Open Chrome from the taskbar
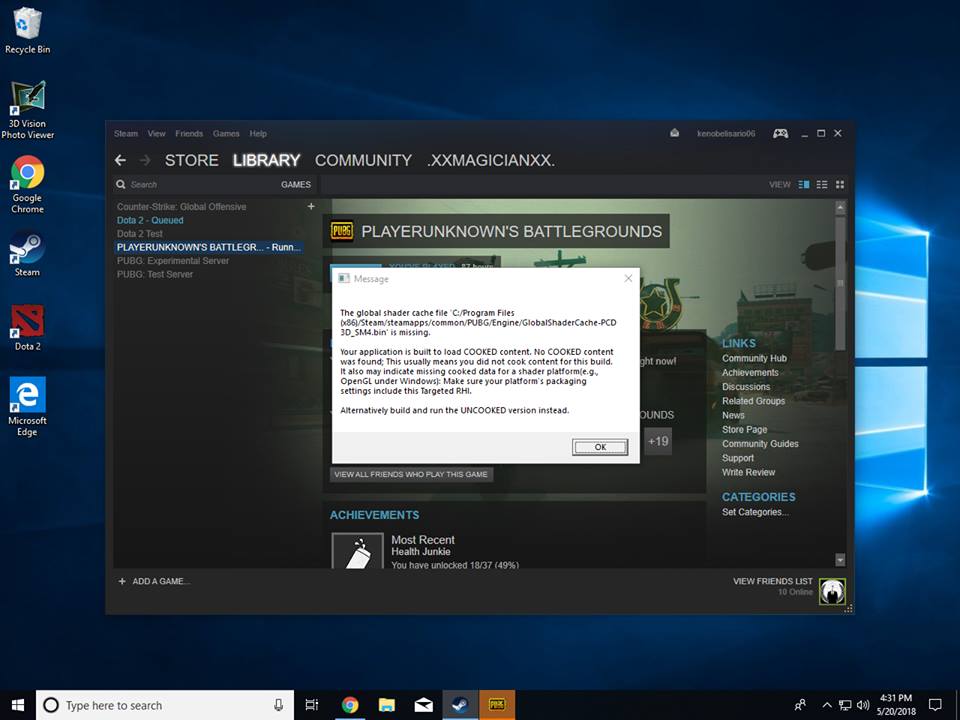The width and height of the screenshot is (960, 720). pyautogui.click(x=350, y=705)
